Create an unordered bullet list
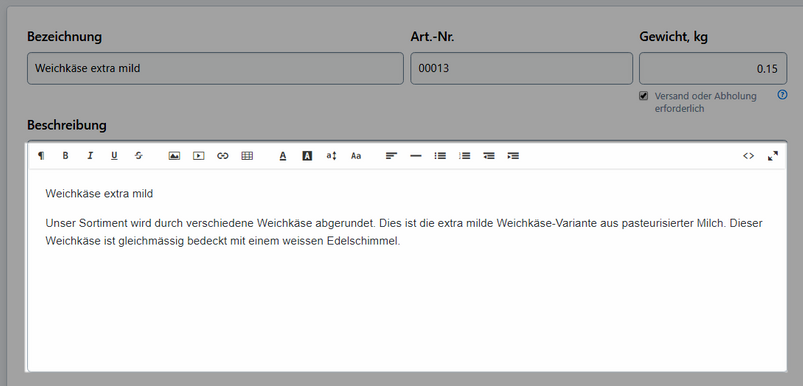The image size is (803, 386). [440, 156]
